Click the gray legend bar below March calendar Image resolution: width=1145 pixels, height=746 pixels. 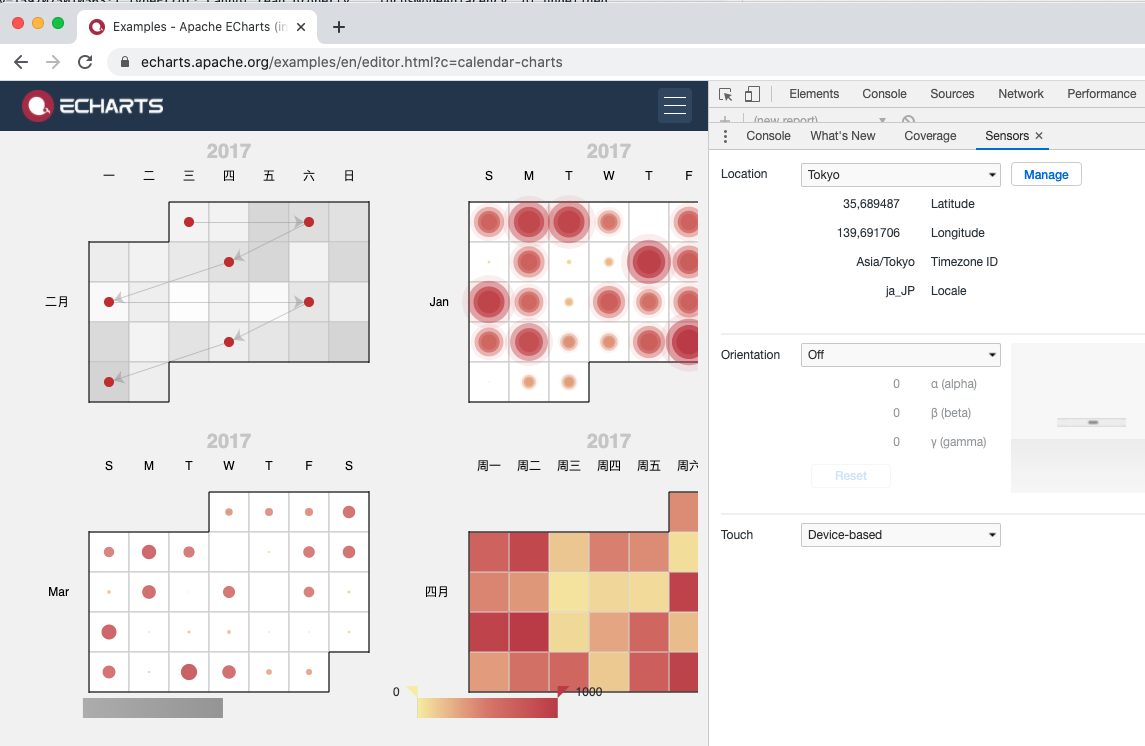[x=153, y=708]
